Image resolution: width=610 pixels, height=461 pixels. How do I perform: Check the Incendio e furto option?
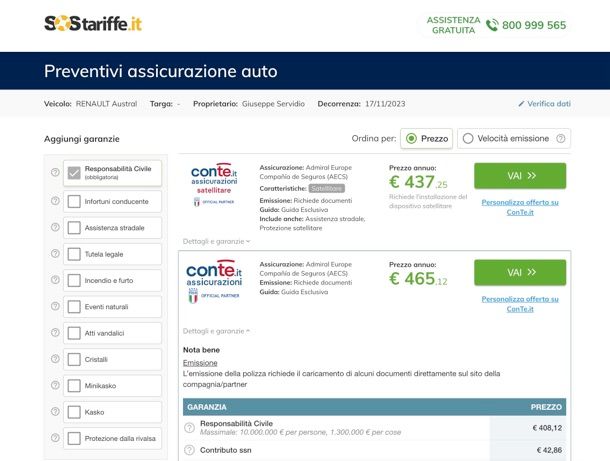tap(74, 280)
